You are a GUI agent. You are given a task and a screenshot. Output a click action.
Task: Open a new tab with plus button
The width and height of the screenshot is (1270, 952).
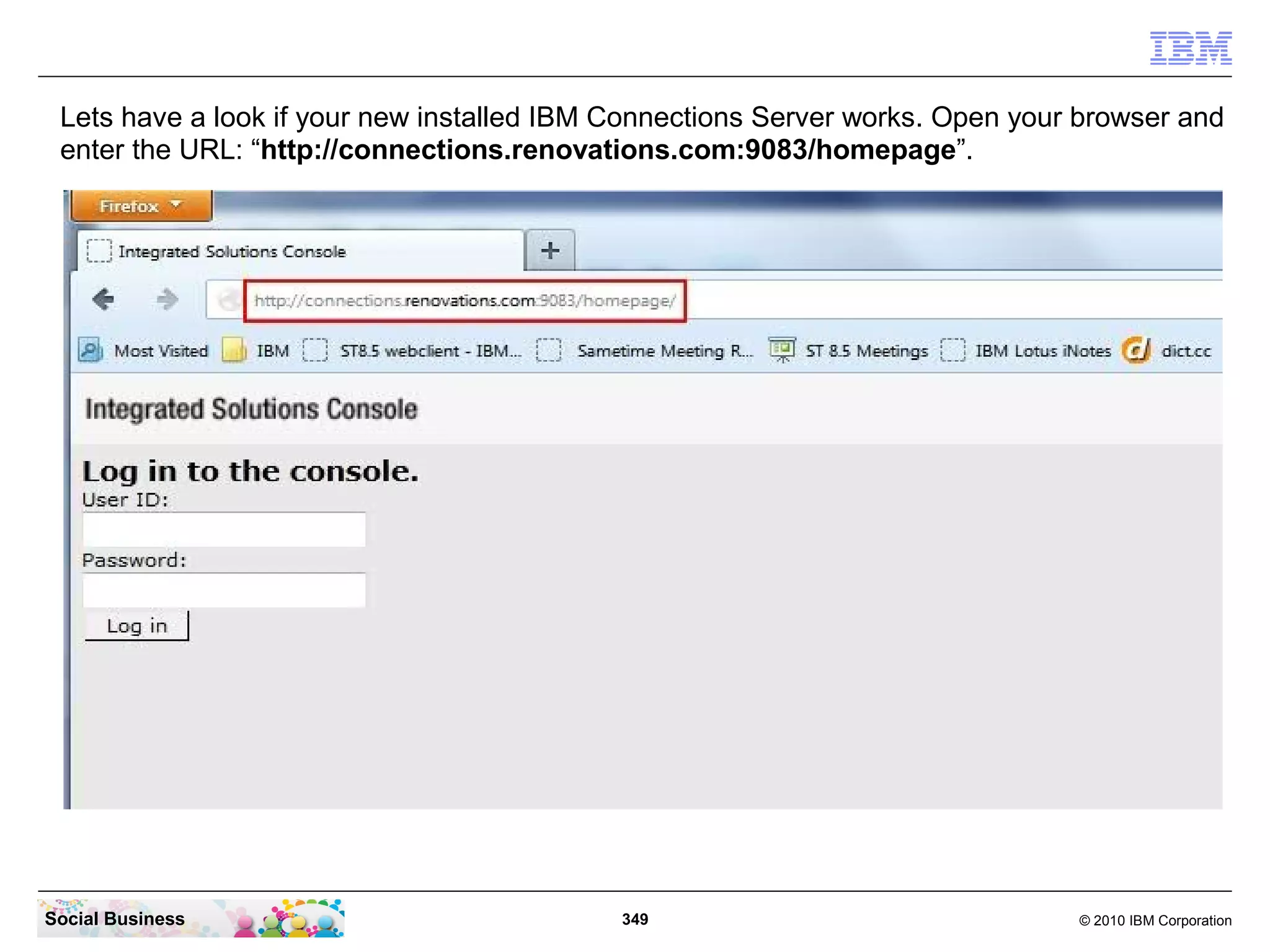pyautogui.click(x=550, y=251)
